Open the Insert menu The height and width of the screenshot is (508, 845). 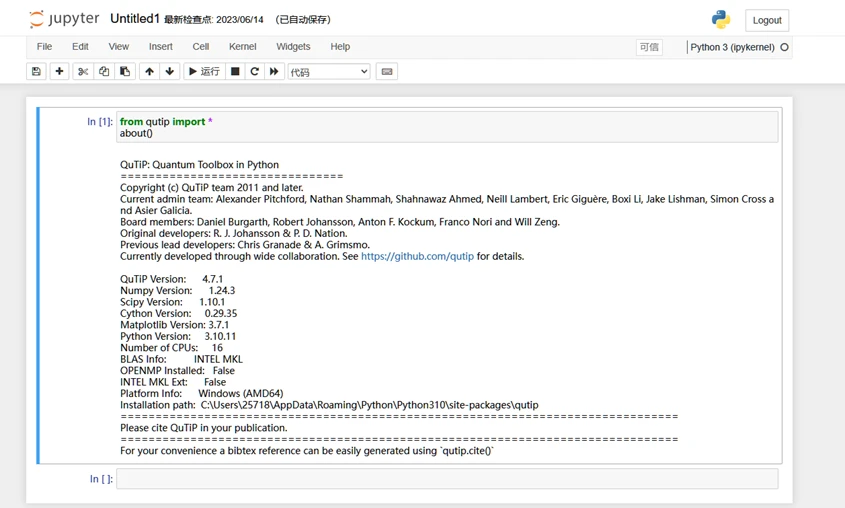coord(161,46)
